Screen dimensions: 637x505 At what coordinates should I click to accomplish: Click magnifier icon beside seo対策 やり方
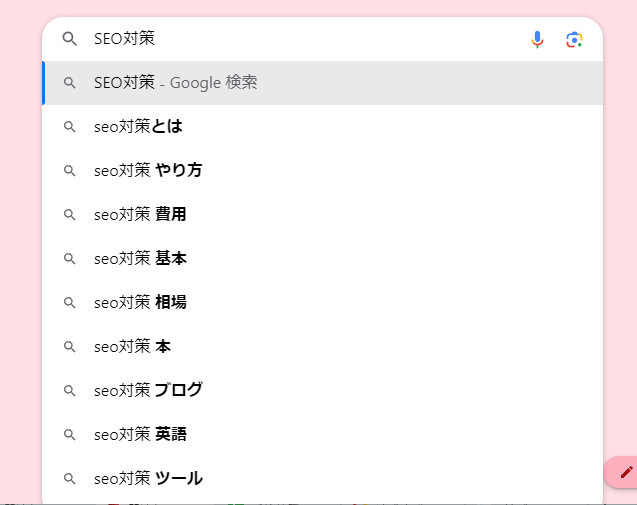(x=69, y=171)
